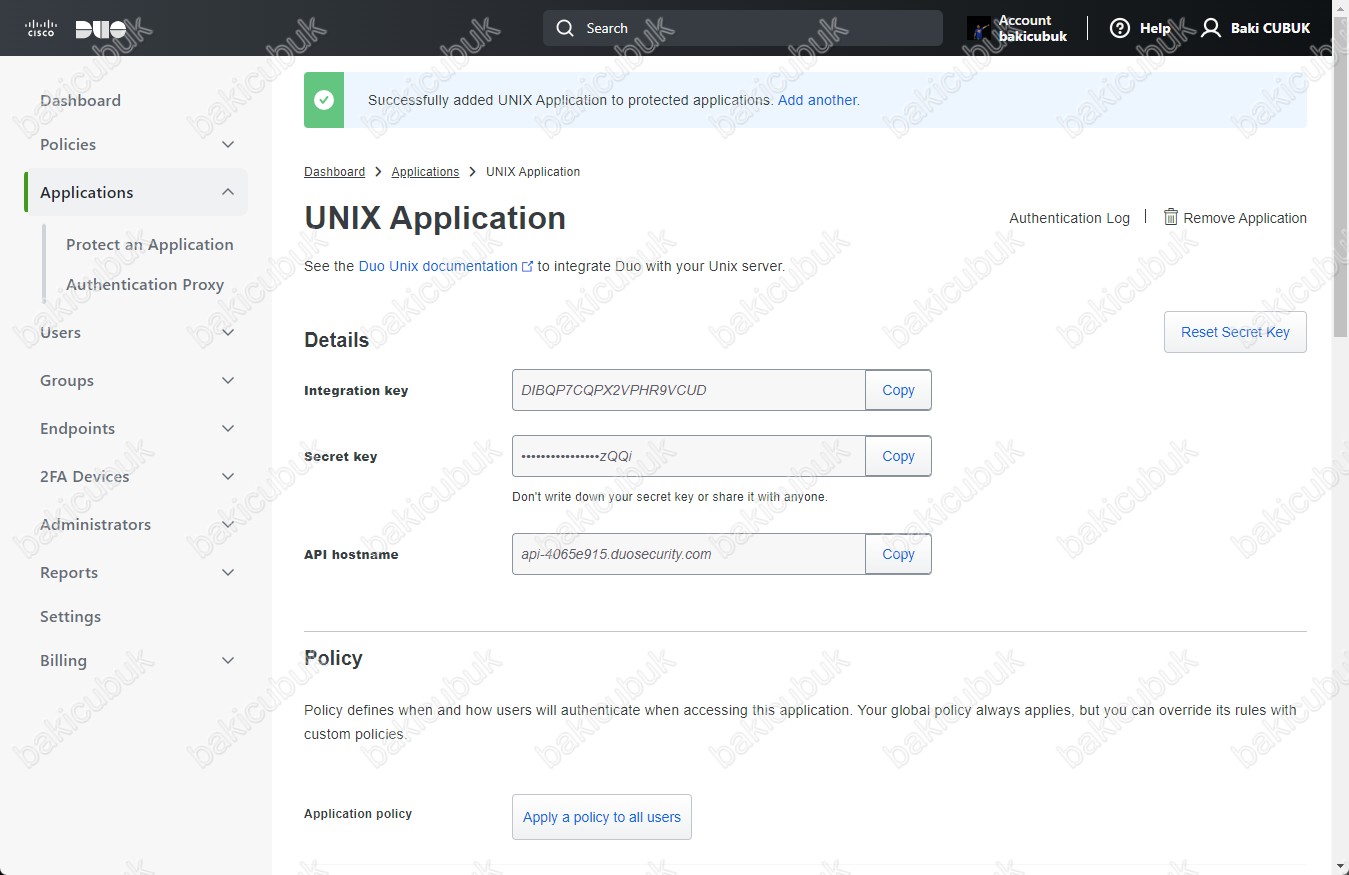
Task: Click the account avatar thumbnail
Action: (979, 28)
